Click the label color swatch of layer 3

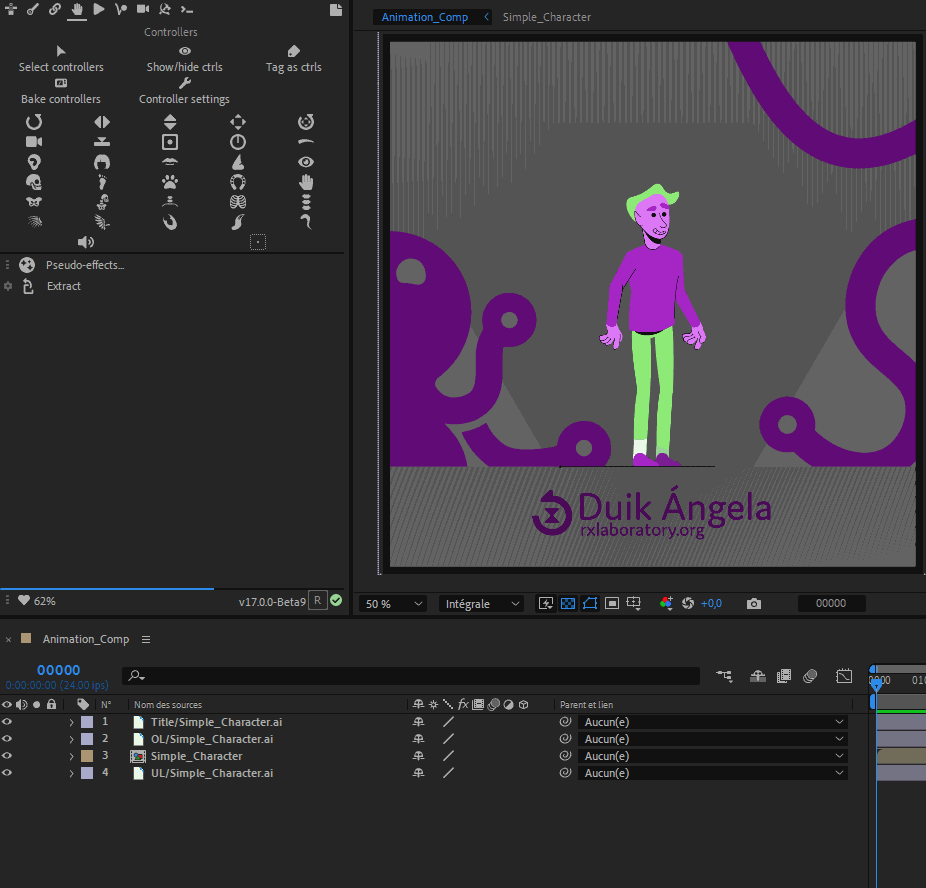[87, 756]
